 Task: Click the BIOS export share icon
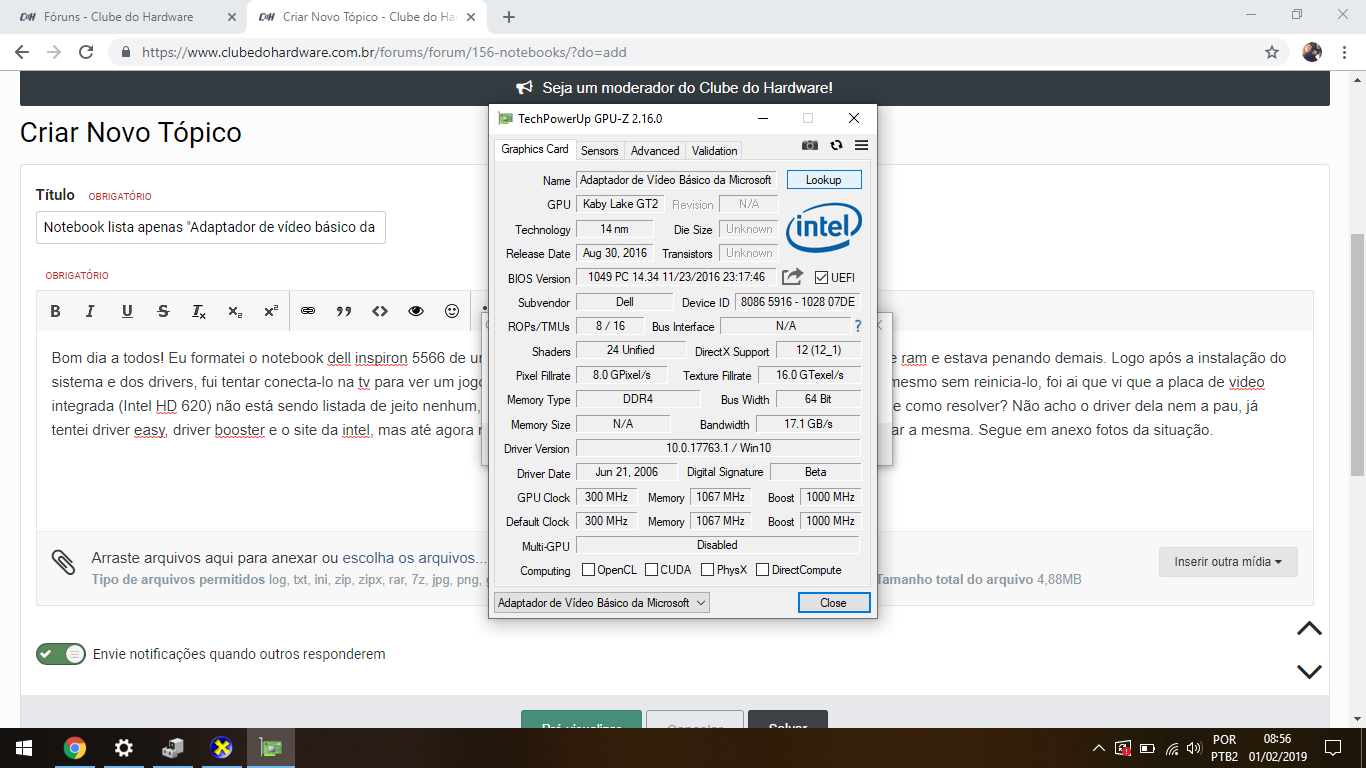point(792,277)
